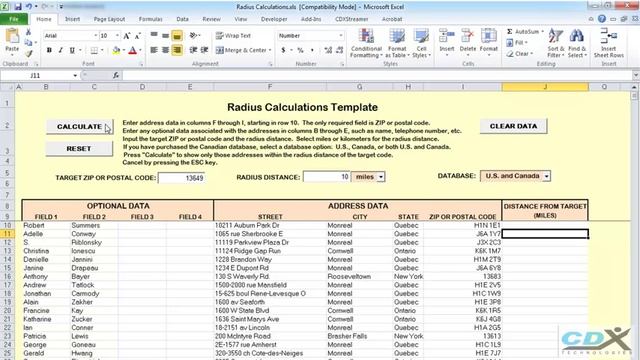Click the Percent Style icon
This screenshot has height=360, width=640.
coord(300,50)
